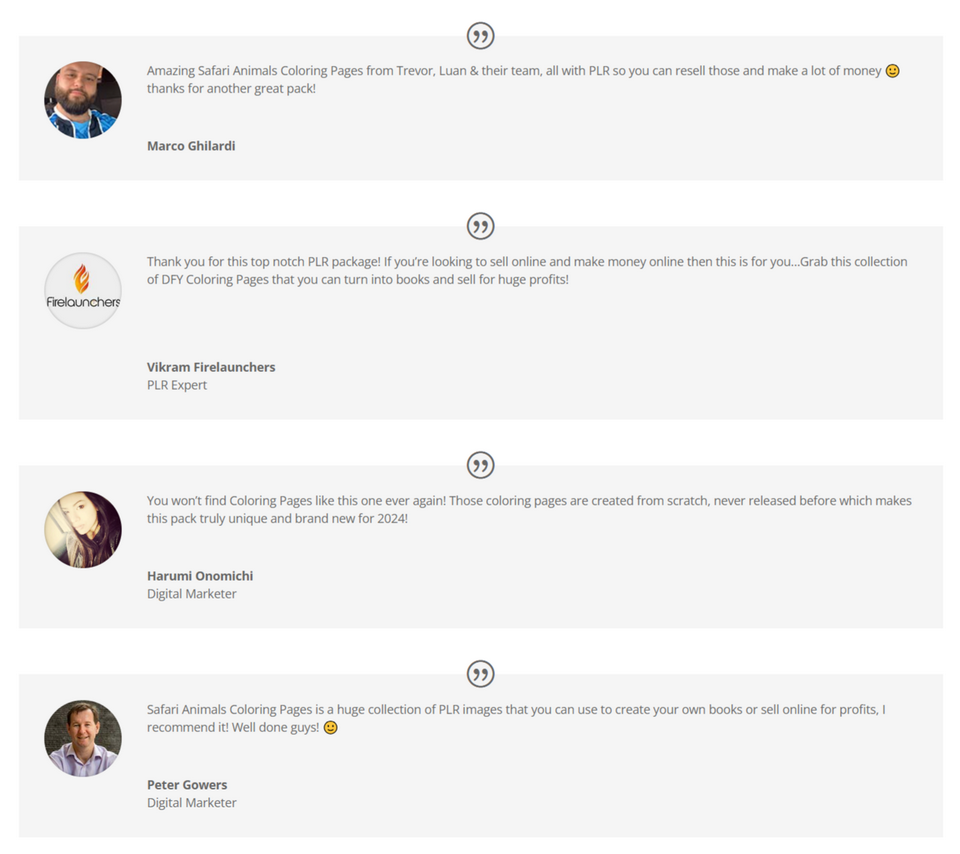
Task: Click the quote icon above Vikram Firelaunchers' testimonial
Action: click(480, 226)
